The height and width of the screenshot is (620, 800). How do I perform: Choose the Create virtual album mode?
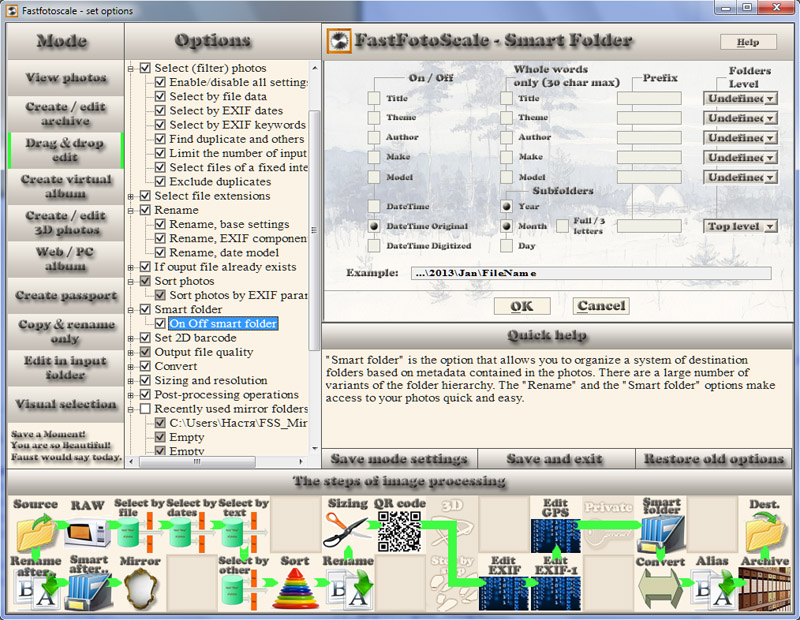coord(66,186)
